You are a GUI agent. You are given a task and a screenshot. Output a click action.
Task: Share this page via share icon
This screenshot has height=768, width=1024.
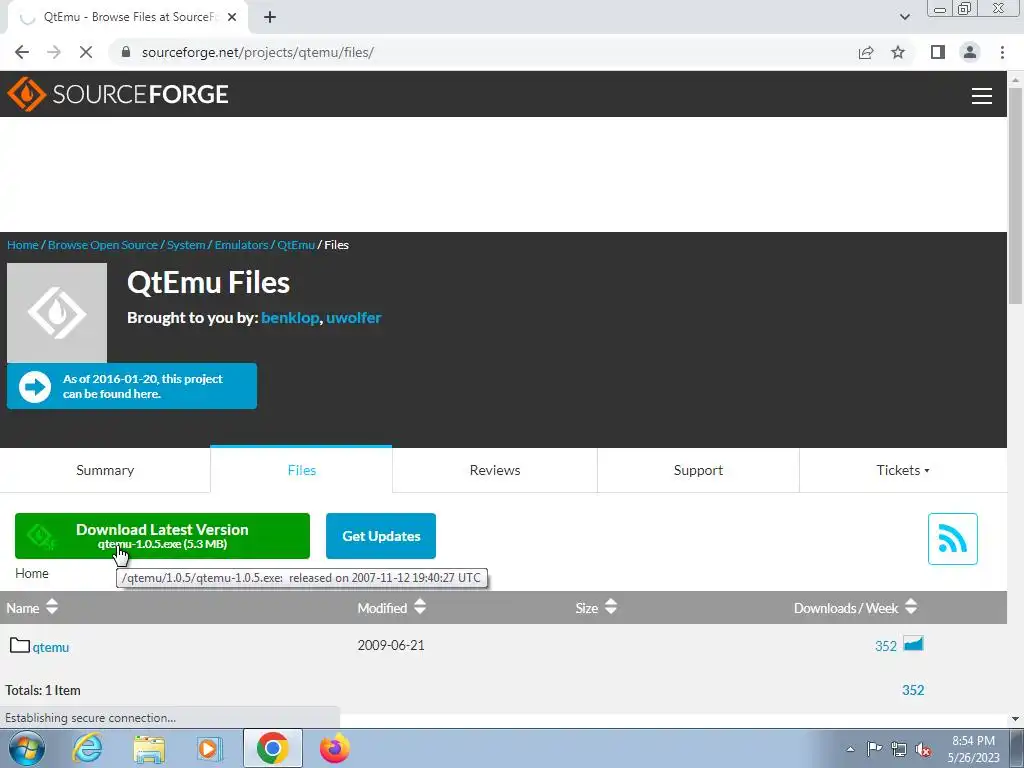click(866, 52)
